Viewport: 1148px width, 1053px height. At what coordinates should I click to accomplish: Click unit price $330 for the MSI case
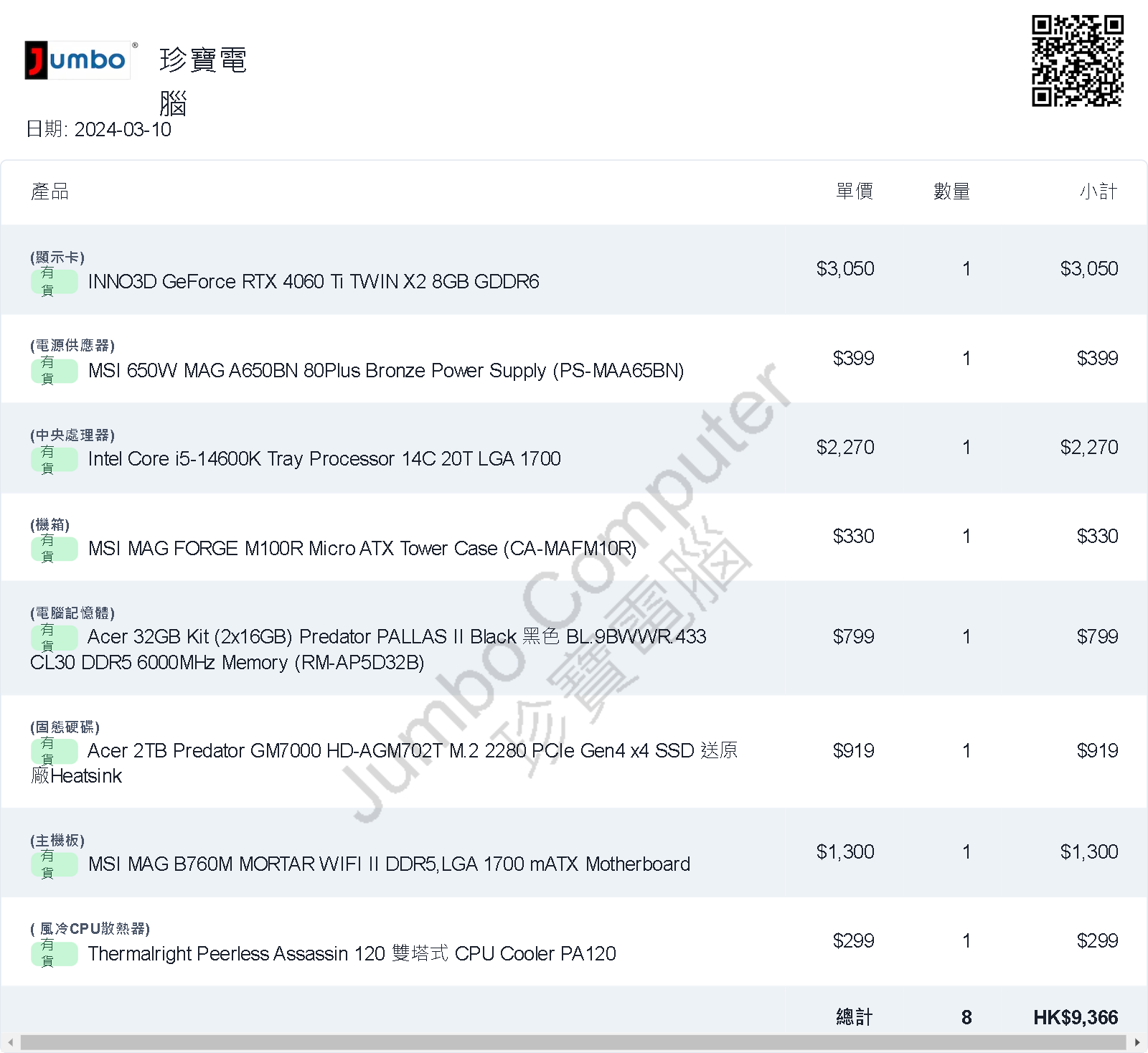pos(853,536)
